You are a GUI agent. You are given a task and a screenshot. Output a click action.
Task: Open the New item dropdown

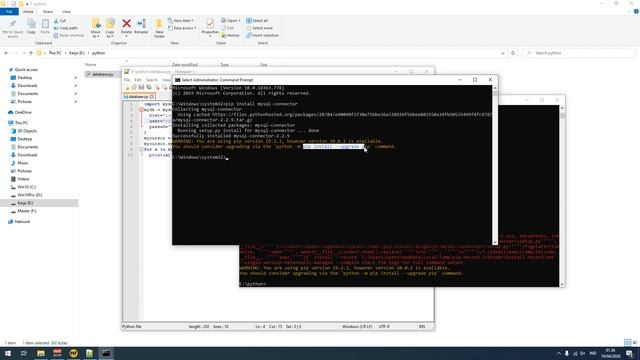pyautogui.click(x=181, y=21)
